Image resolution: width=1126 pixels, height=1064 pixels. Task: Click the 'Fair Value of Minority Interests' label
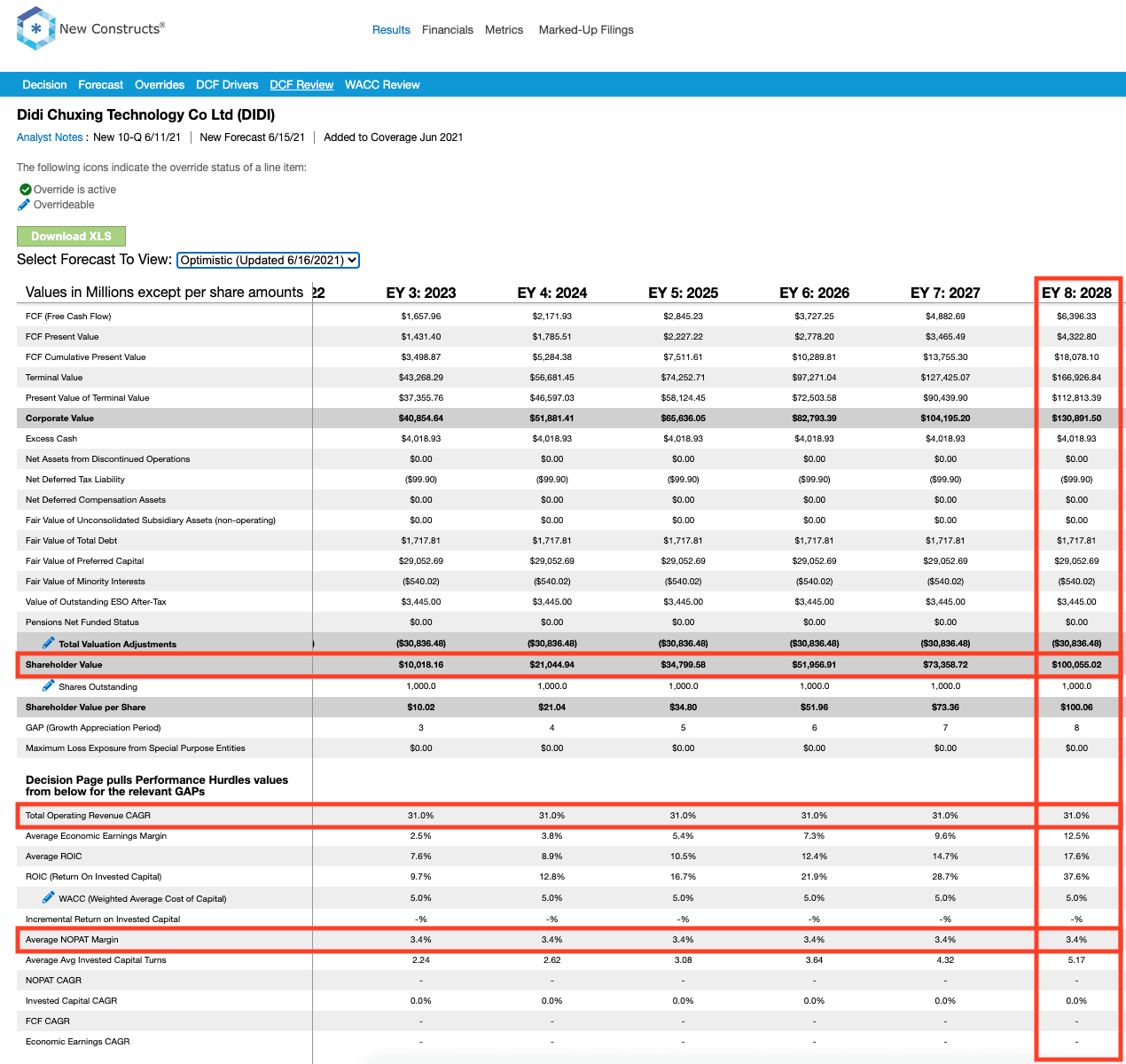(x=85, y=582)
